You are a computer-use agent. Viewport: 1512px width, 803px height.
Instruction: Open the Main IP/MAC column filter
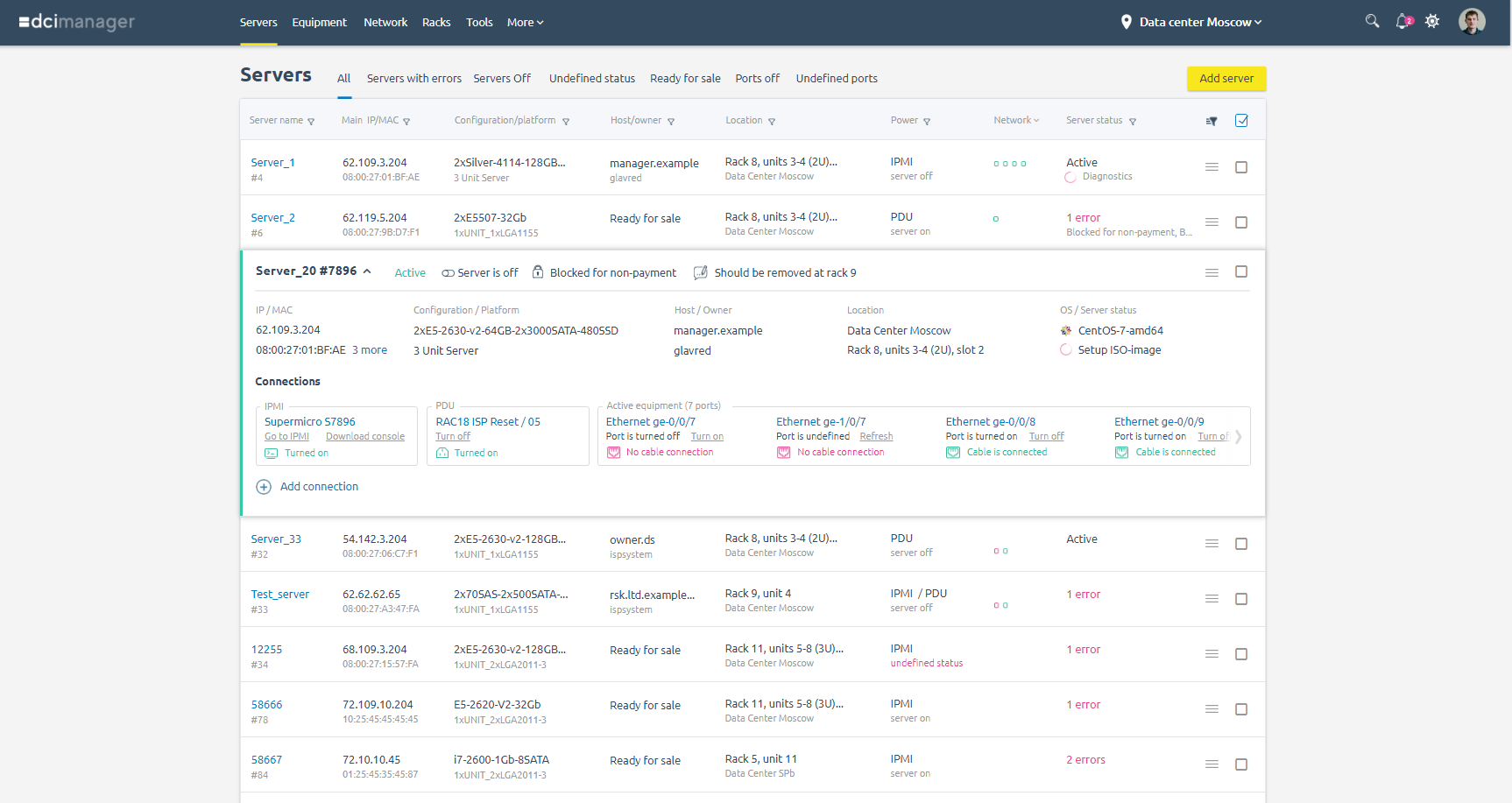(406, 122)
